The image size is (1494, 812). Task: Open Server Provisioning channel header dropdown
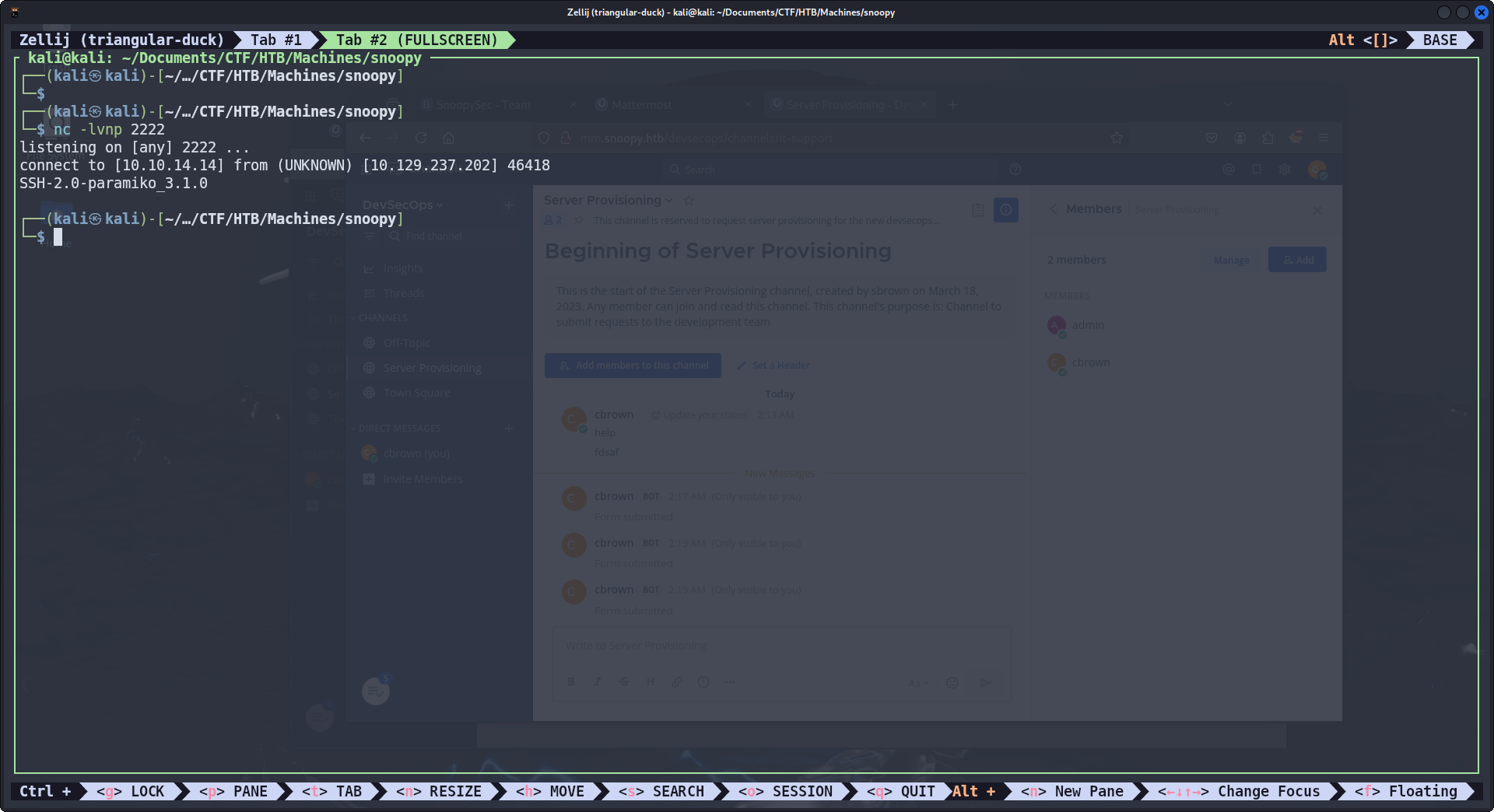point(608,201)
